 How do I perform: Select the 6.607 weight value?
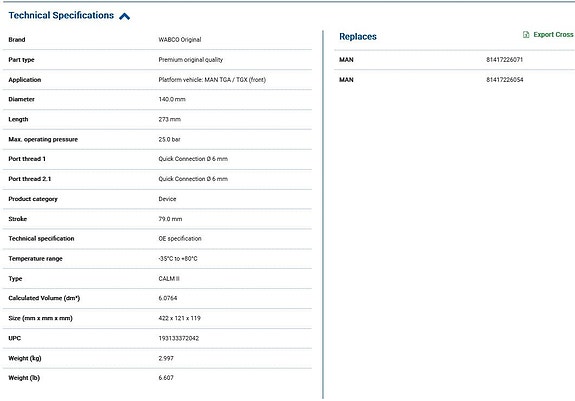click(166, 378)
